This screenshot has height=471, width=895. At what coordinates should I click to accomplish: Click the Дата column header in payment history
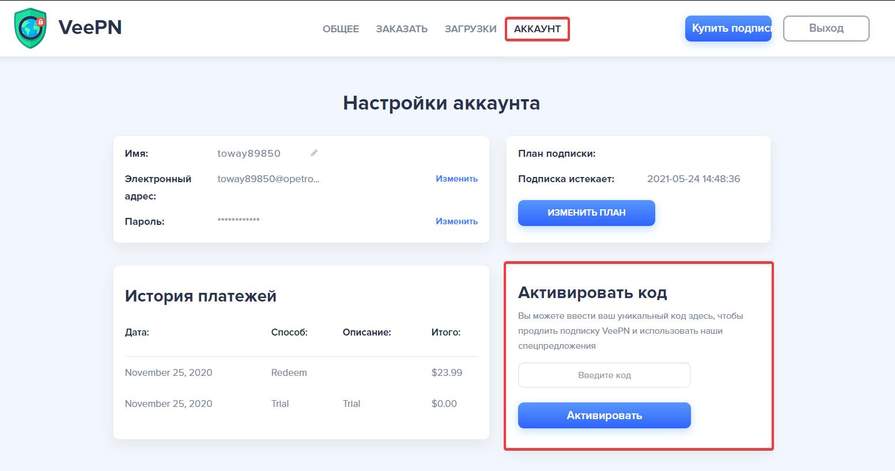[137, 332]
